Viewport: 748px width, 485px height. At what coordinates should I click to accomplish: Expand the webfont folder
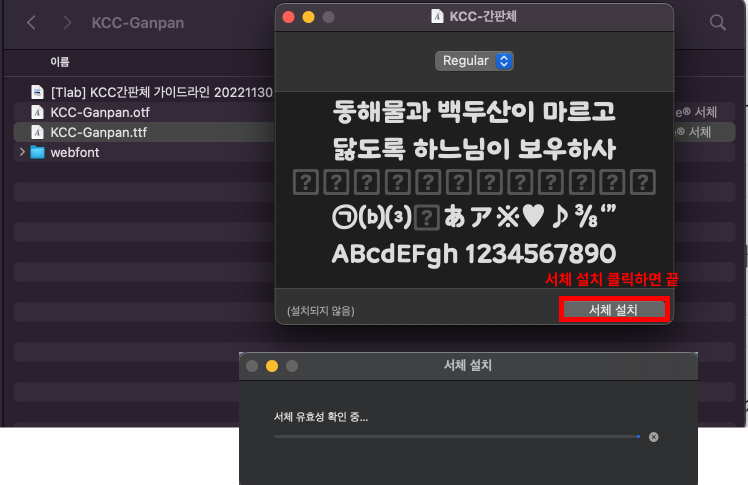point(22,152)
